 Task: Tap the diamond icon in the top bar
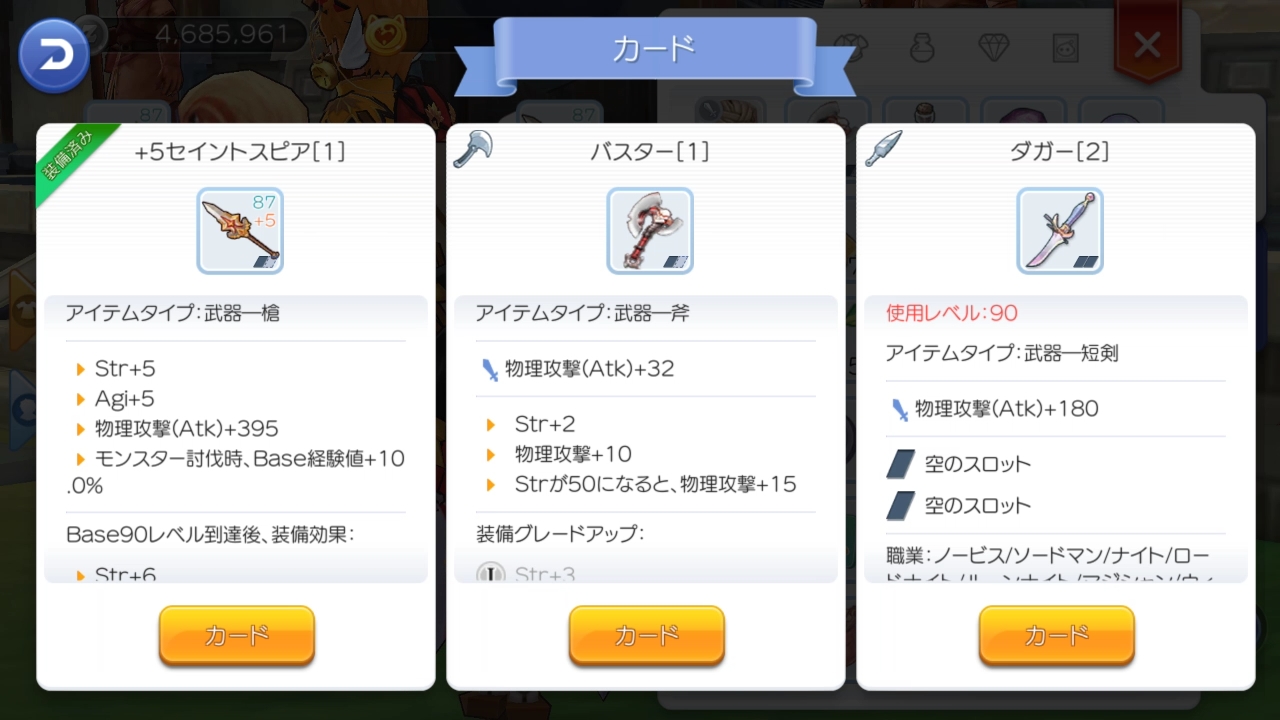tap(994, 45)
